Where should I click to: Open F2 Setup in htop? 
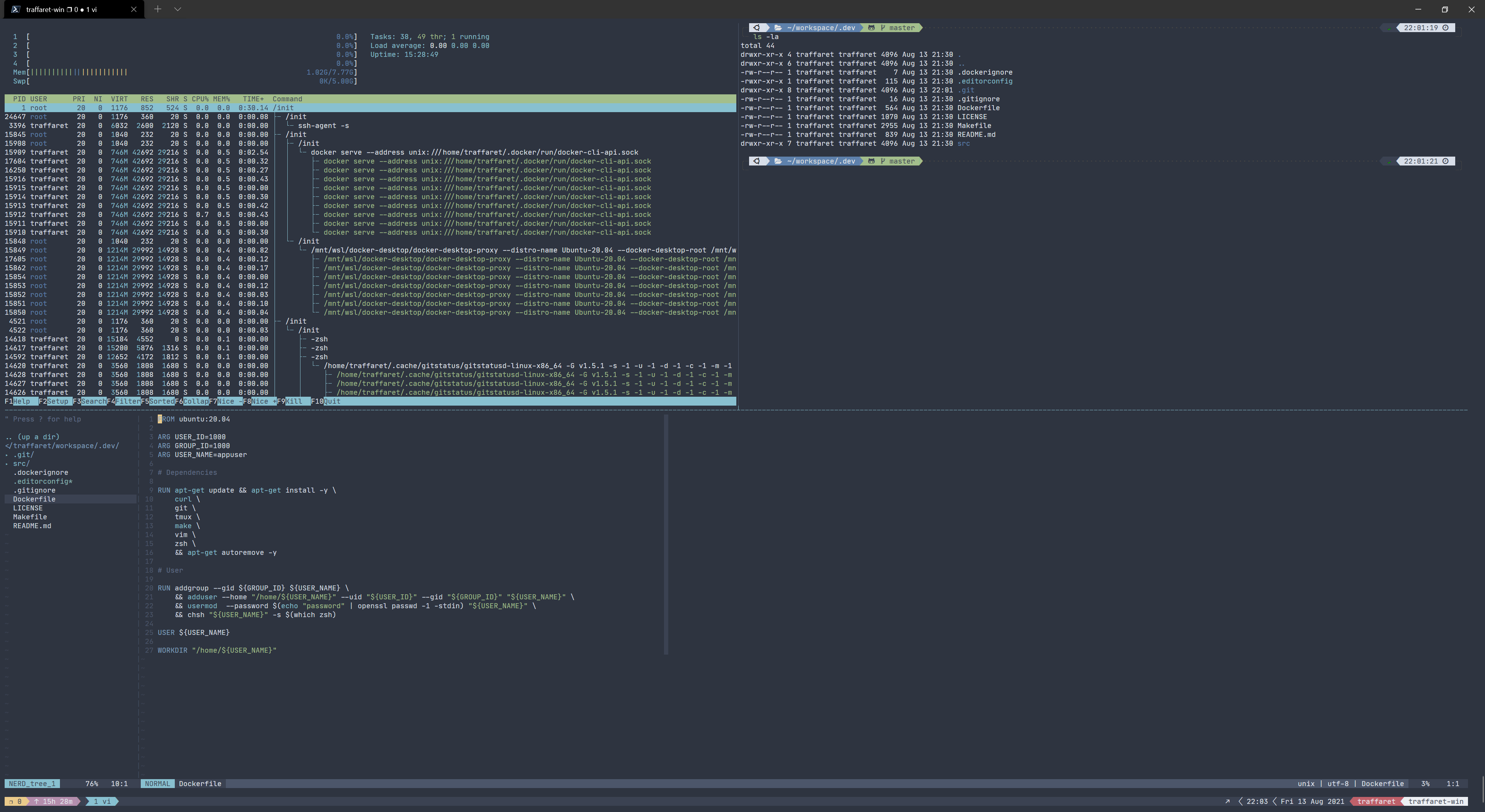tap(55, 401)
